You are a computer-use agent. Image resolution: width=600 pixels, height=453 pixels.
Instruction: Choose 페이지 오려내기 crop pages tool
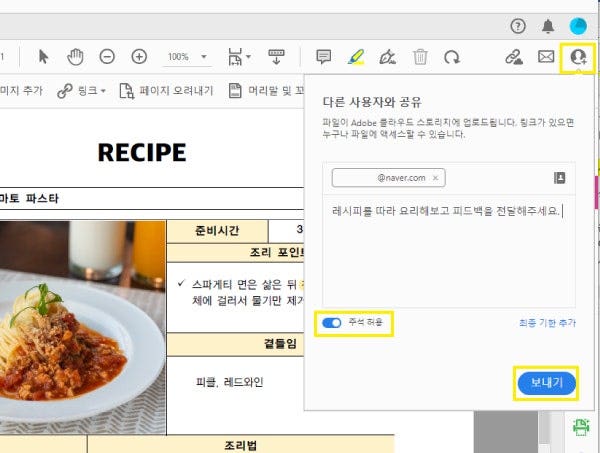[x=166, y=91]
